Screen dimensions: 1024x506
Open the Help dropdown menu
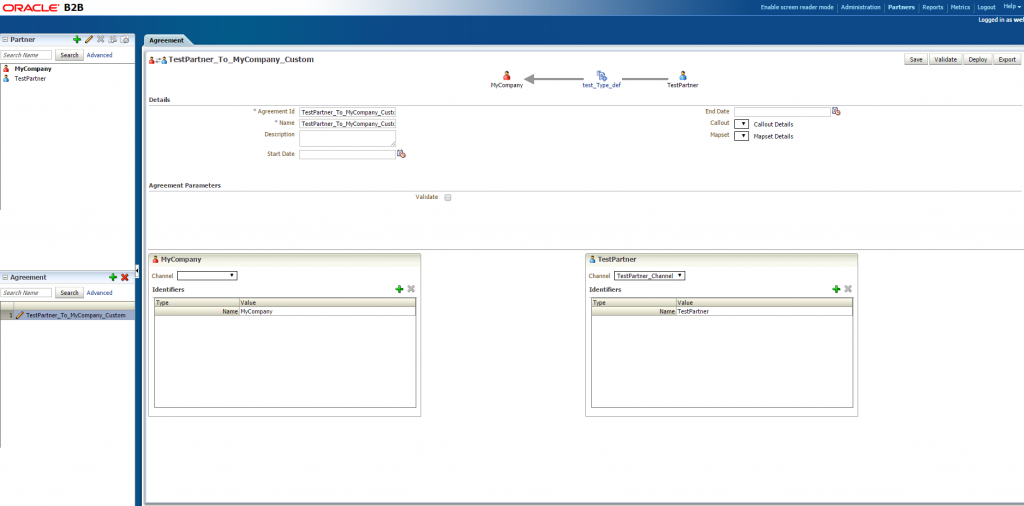[x=1012, y=7]
